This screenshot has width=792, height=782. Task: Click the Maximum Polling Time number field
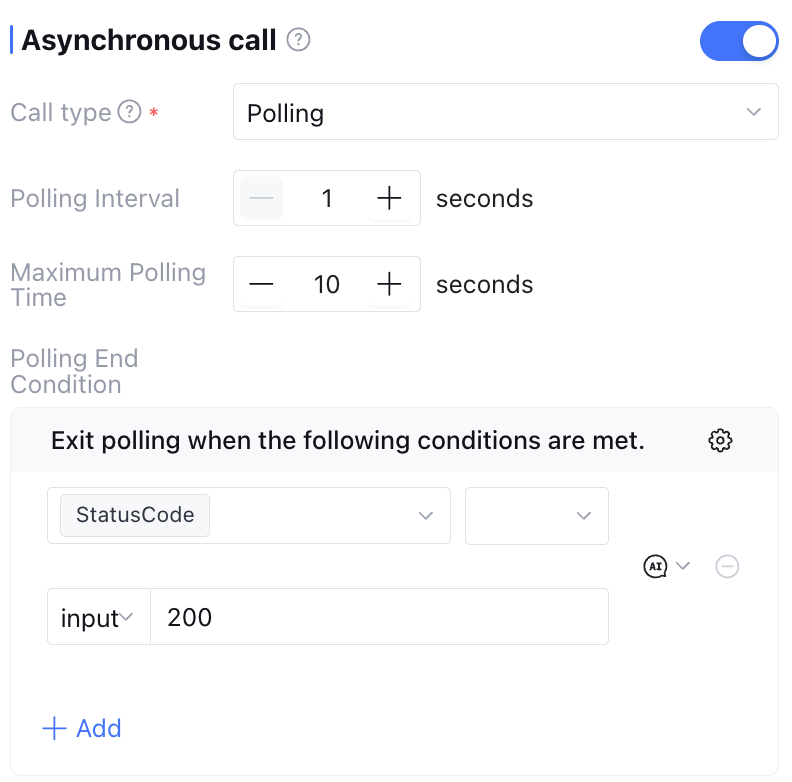click(x=326, y=284)
